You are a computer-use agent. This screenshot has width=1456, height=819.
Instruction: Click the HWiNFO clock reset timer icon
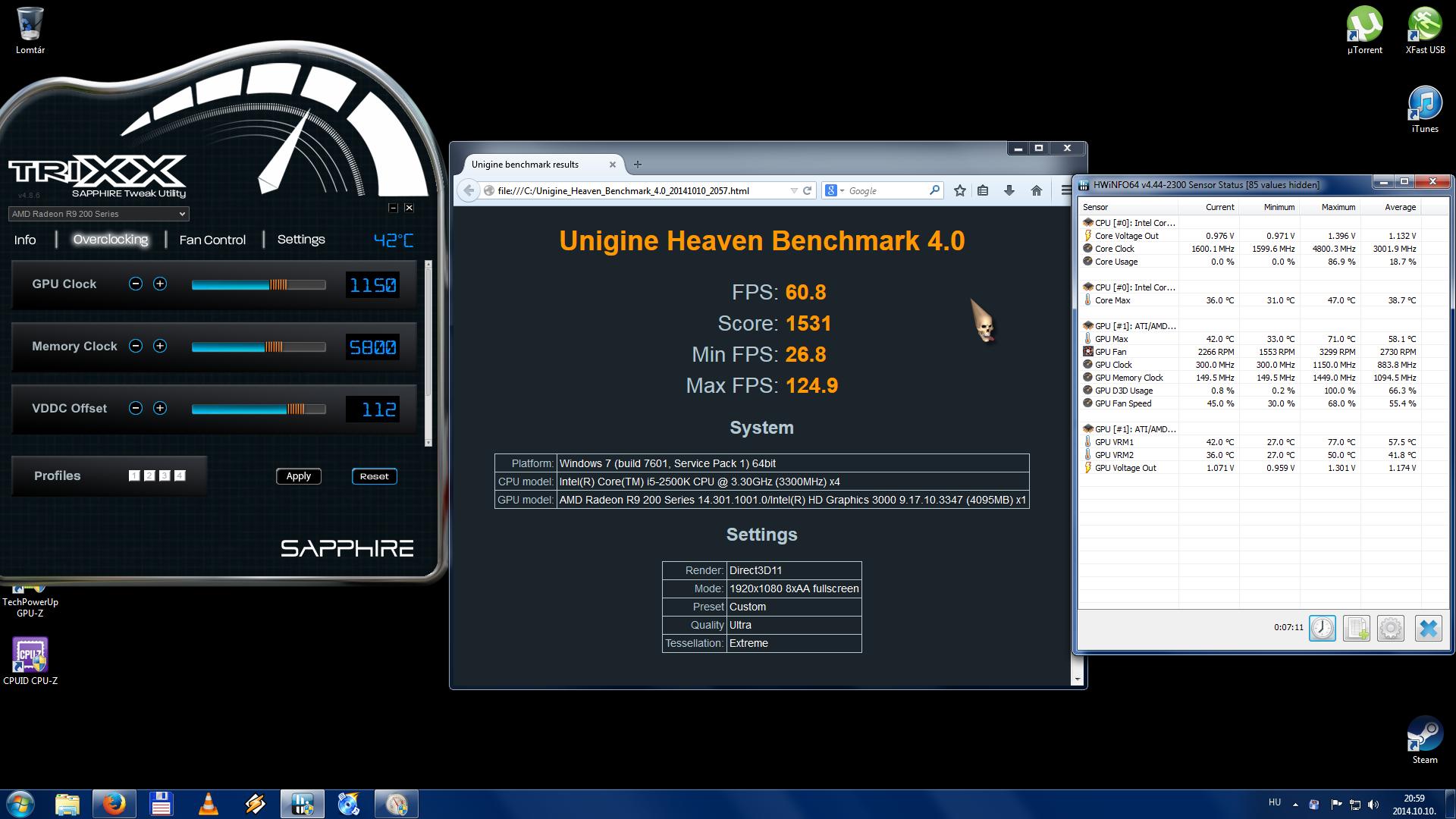1323,628
